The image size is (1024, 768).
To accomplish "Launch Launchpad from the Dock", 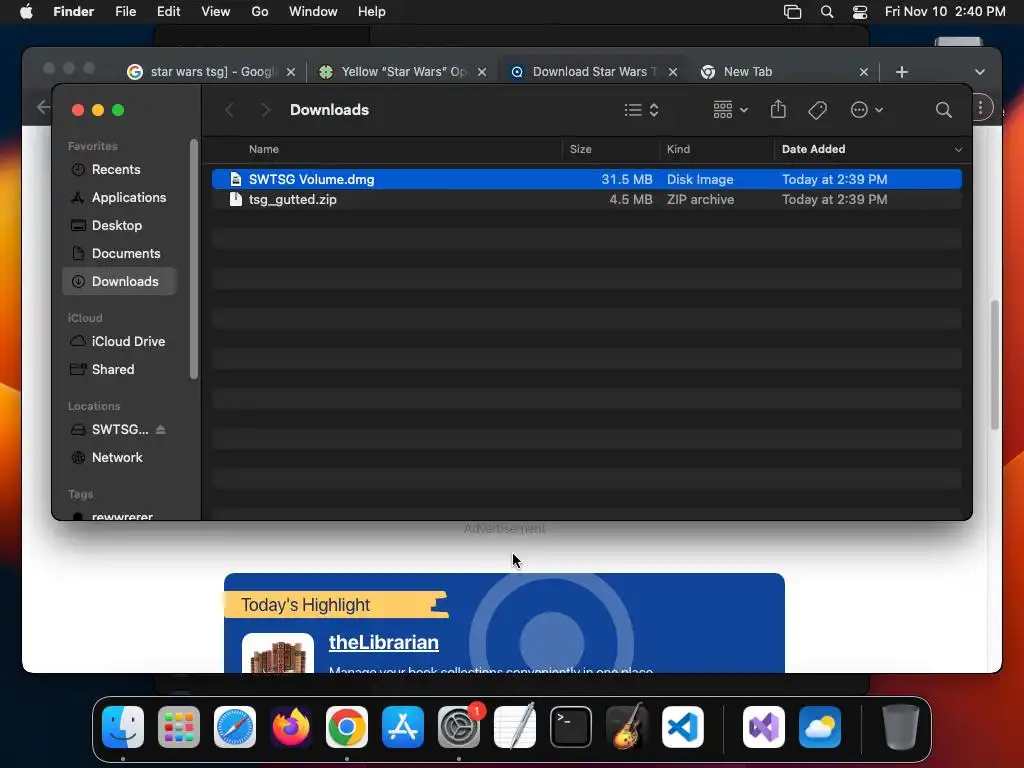I will pos(179,727).
